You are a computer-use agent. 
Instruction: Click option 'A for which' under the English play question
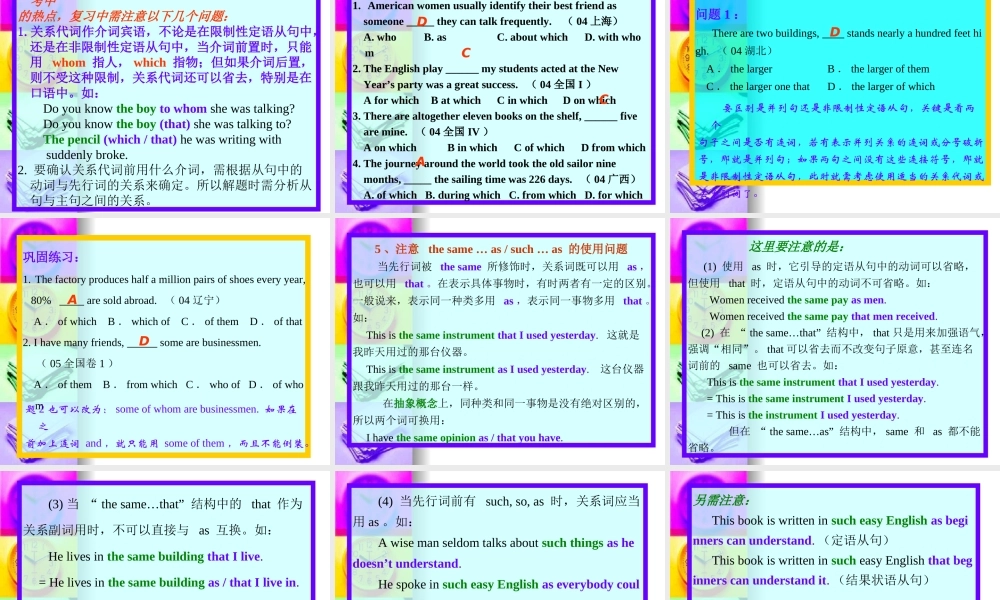[x=391, y=100]
